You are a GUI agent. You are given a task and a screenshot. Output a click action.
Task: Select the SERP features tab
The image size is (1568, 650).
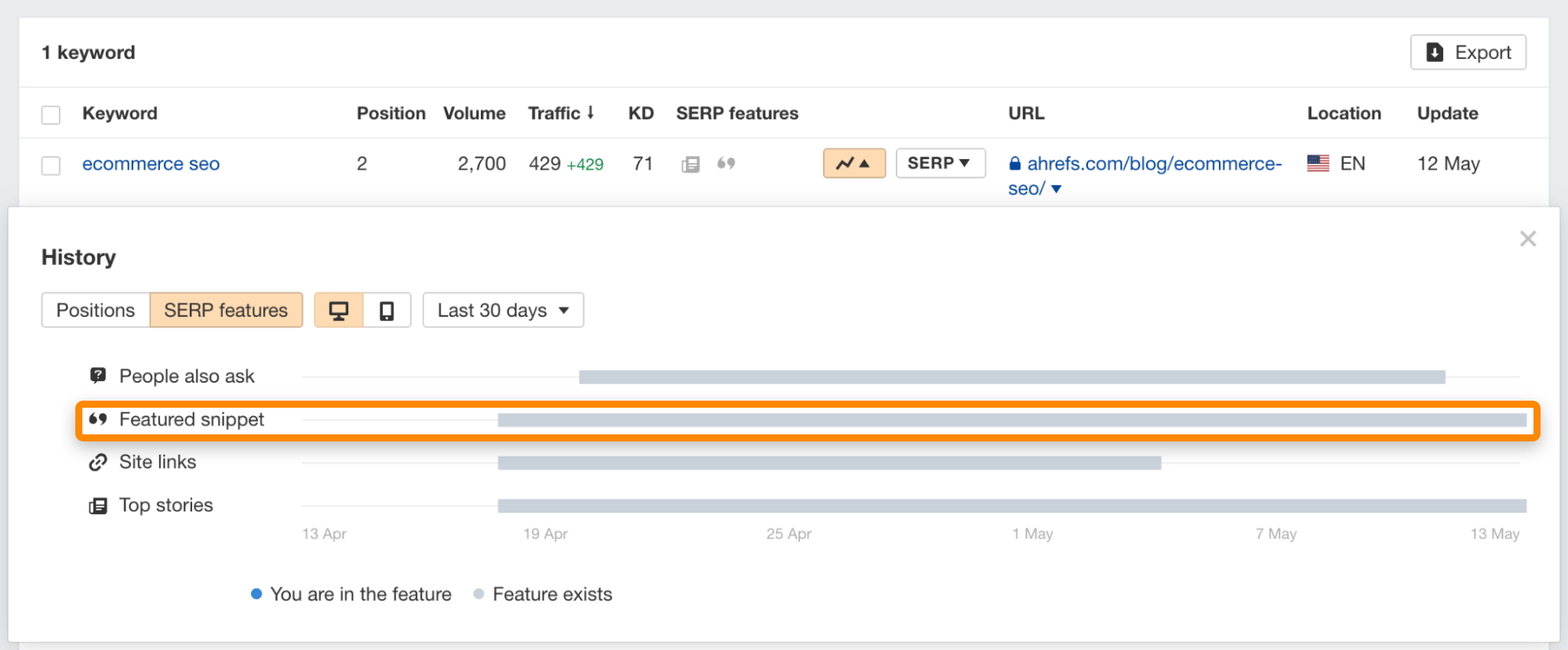(x=226, y=310)
